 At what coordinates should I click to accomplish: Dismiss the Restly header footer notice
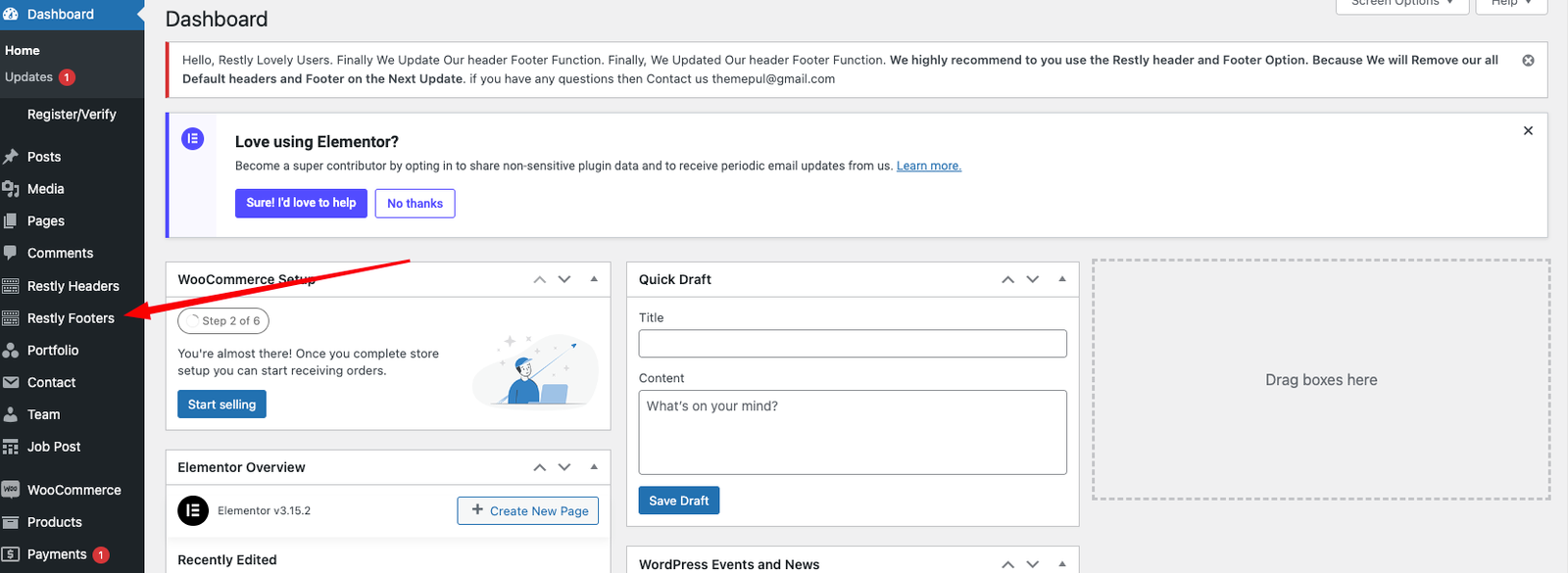tap(1528, 61)
